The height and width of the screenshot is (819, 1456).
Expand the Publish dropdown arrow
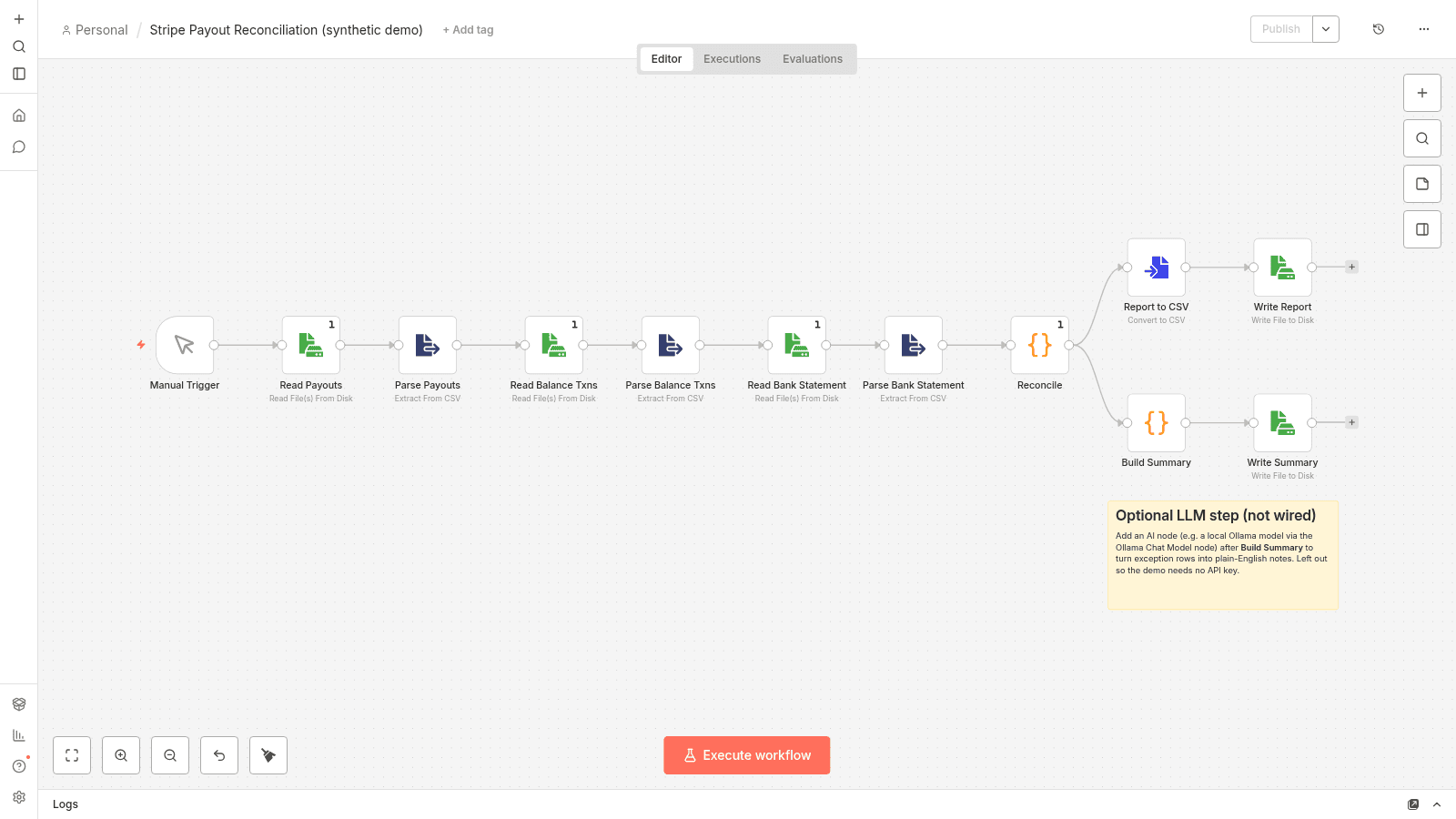pos(1326,29)
